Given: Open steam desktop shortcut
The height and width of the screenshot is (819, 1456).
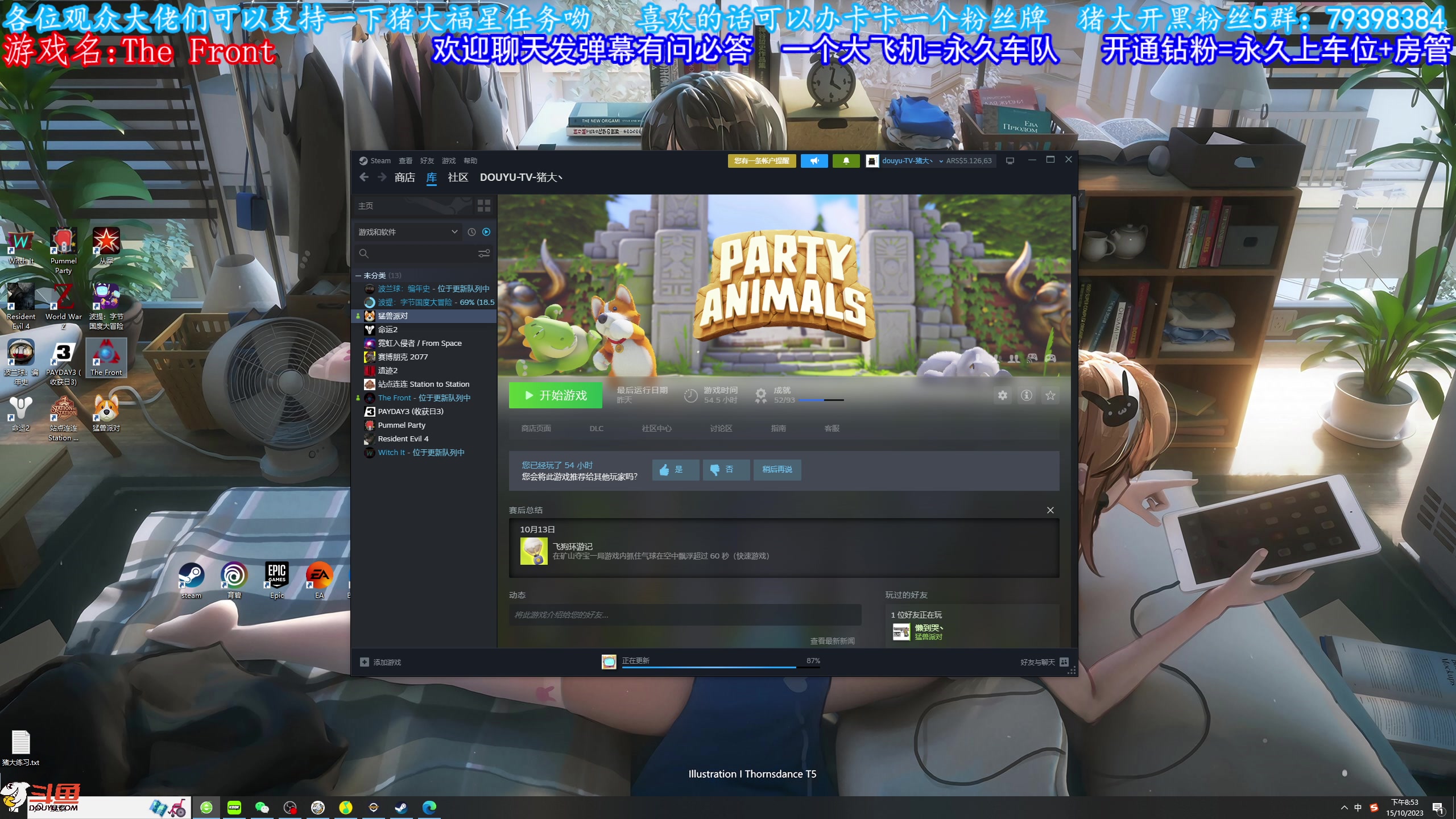Looking at the screenshot, I should pos(192,580).
